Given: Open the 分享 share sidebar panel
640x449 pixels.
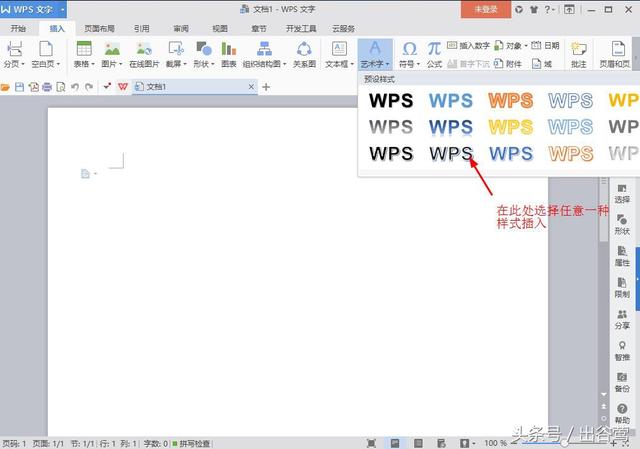Looking at the screenshot, I should pyautogui.click(x=622, y=320).
